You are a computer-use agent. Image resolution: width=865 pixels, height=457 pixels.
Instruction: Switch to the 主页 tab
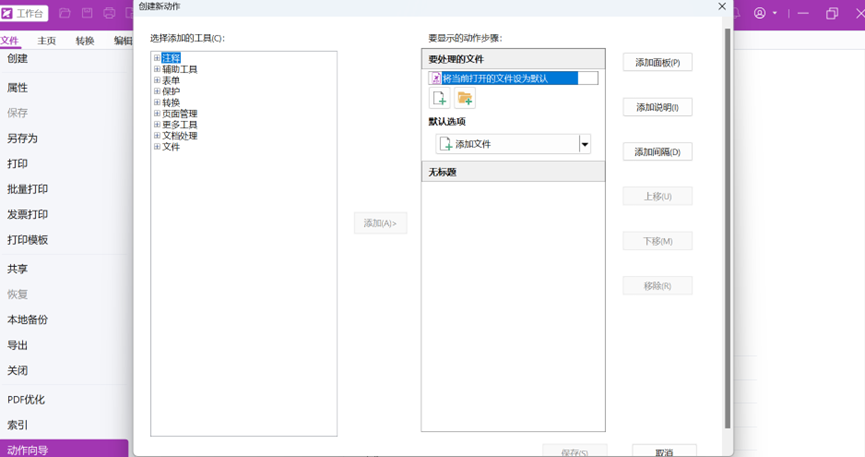(46, 41)
